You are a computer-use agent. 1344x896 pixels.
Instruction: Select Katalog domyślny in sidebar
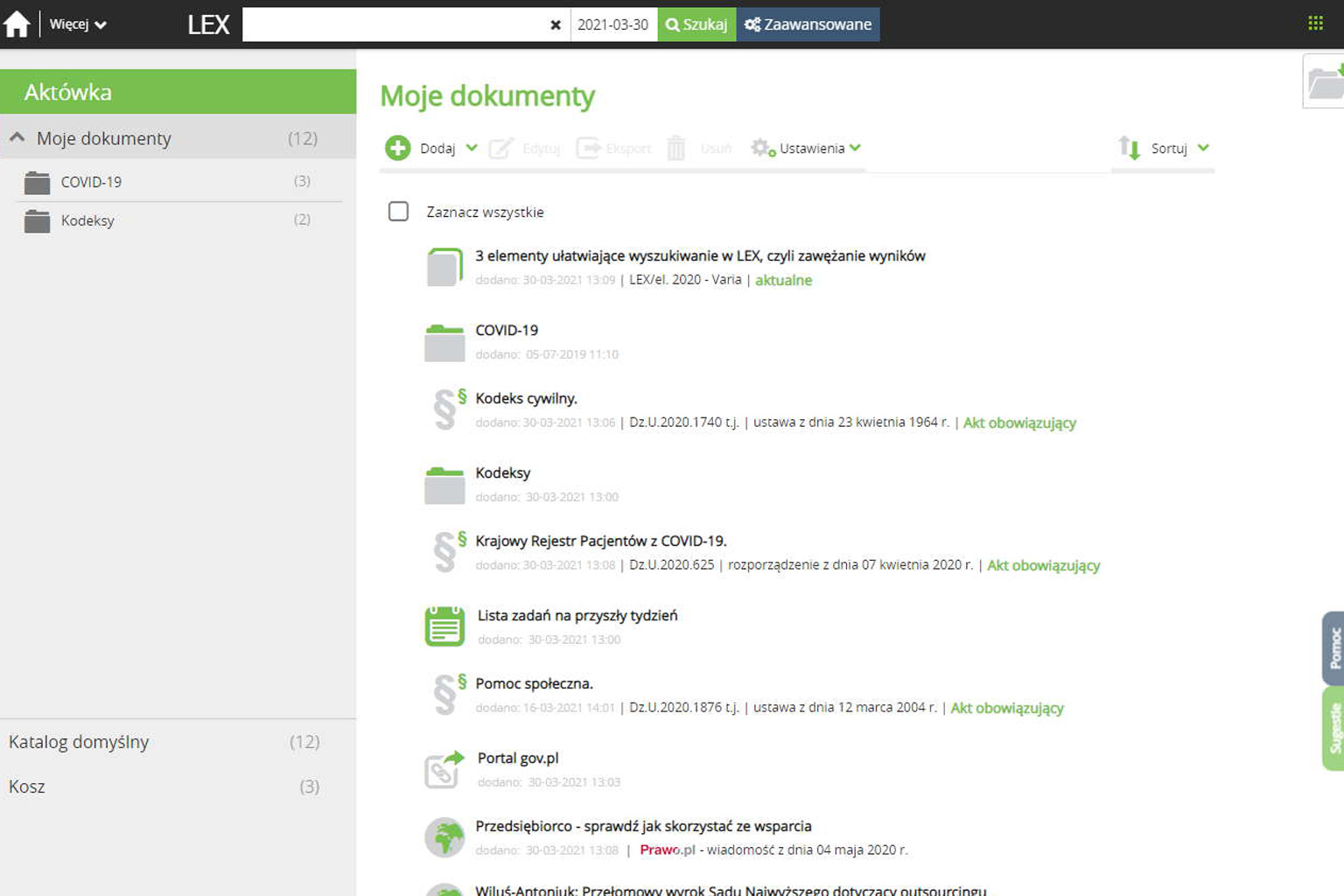point(79,742)
